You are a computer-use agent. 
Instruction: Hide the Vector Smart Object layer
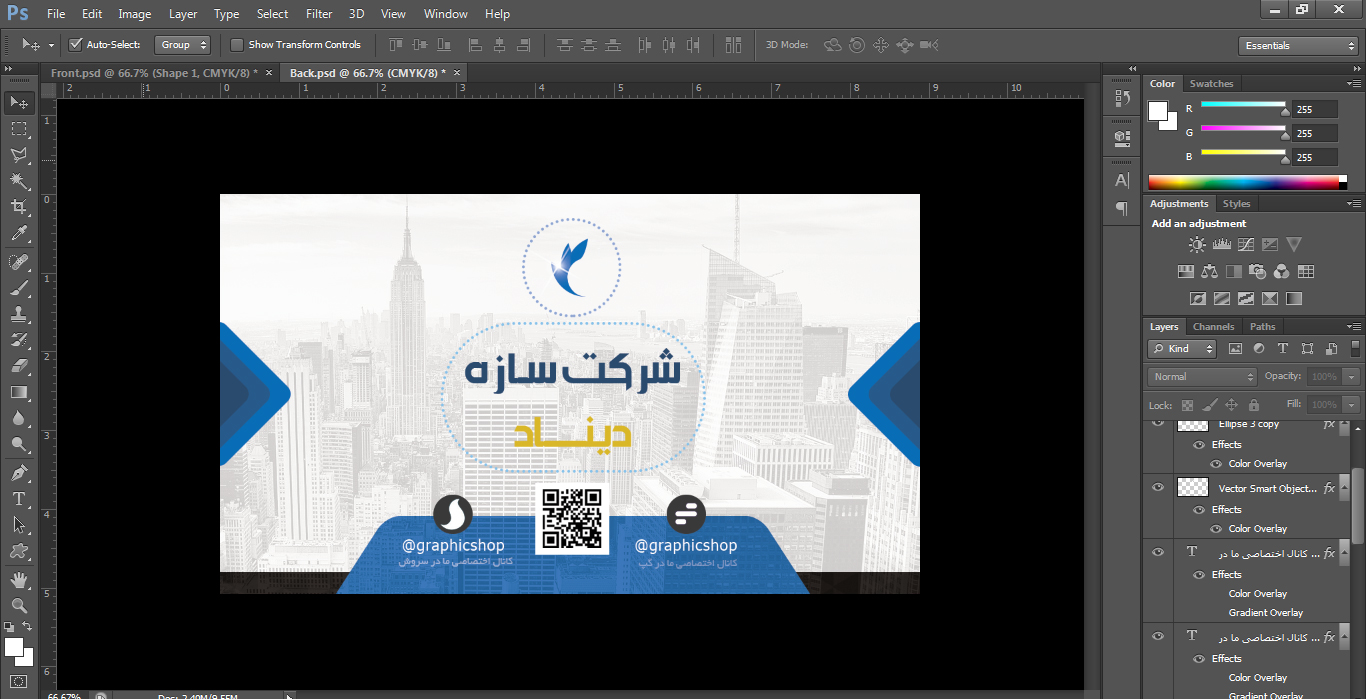point(1158,488)
